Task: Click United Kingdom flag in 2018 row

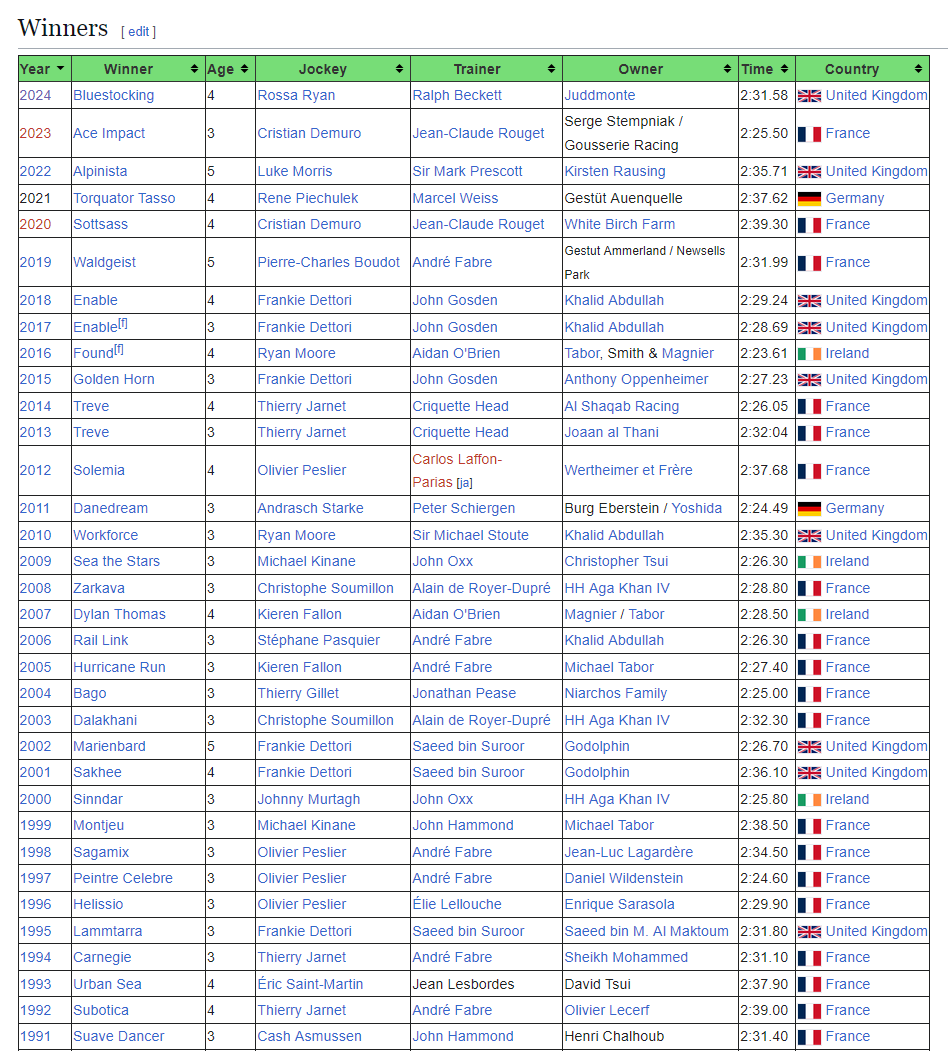Action: pos(809,301)
